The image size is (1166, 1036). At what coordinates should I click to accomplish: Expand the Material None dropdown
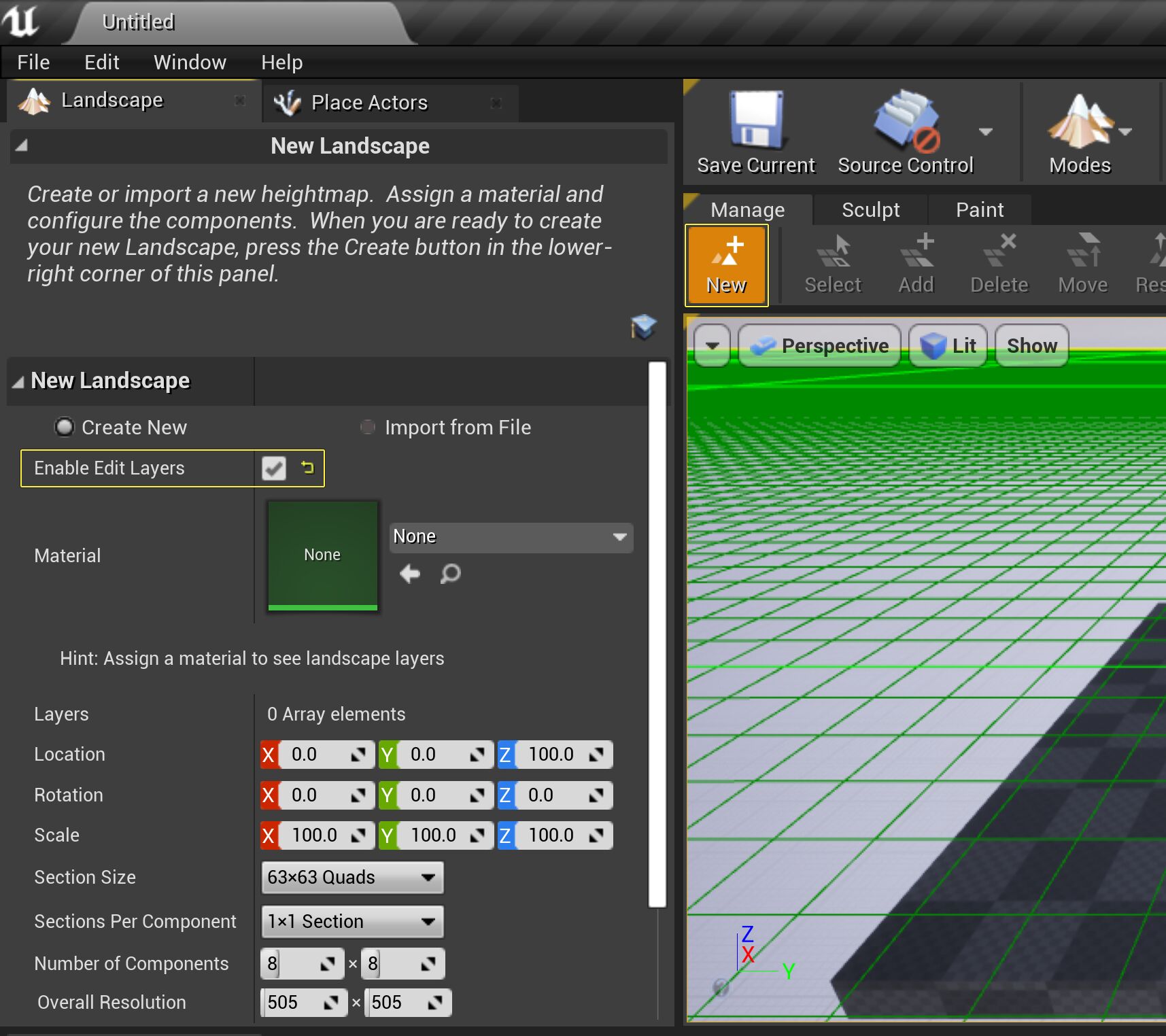click(x=511, y=537)
